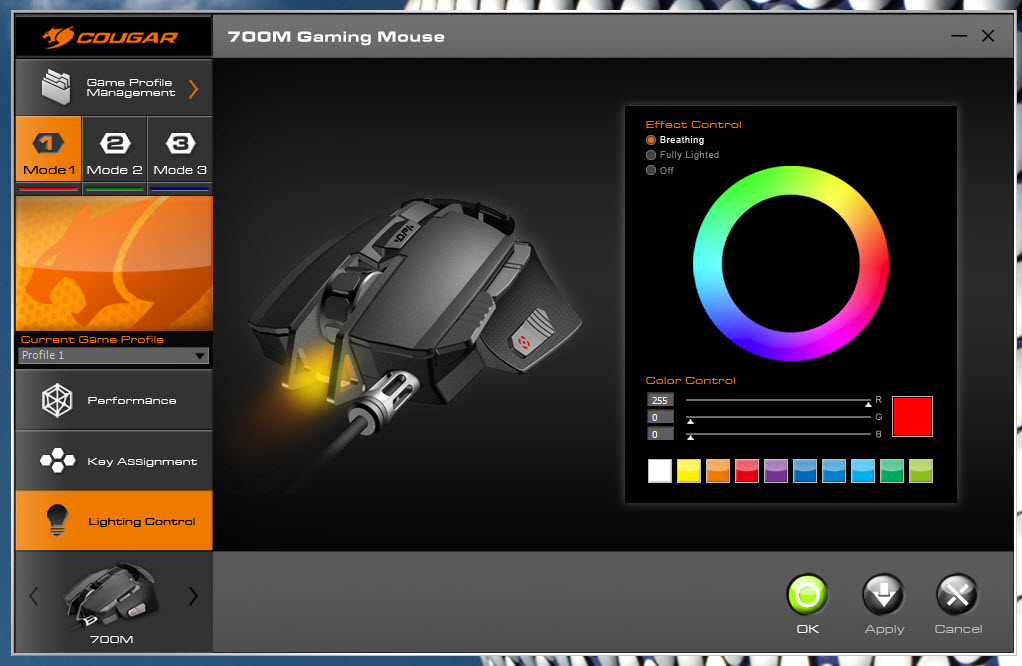Screen dimensions: 1022x666
Task: Click the Apply button
Action: 883,595
